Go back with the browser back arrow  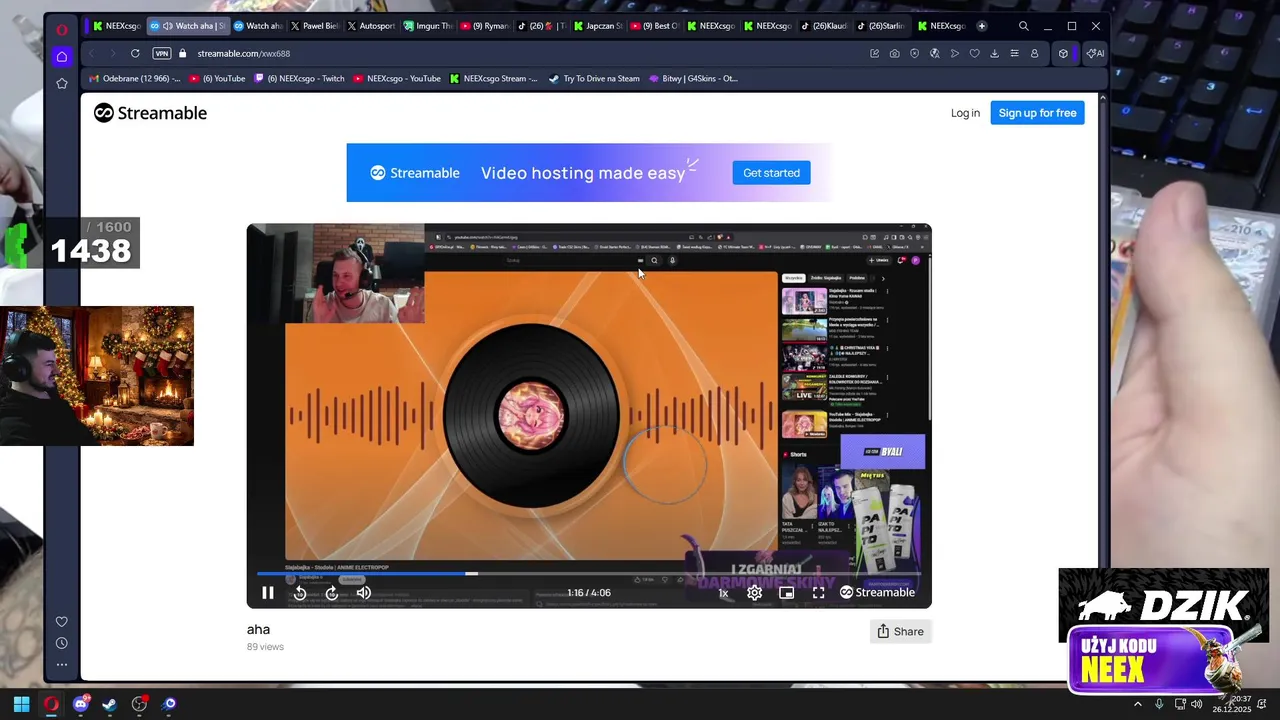point(92,53)
